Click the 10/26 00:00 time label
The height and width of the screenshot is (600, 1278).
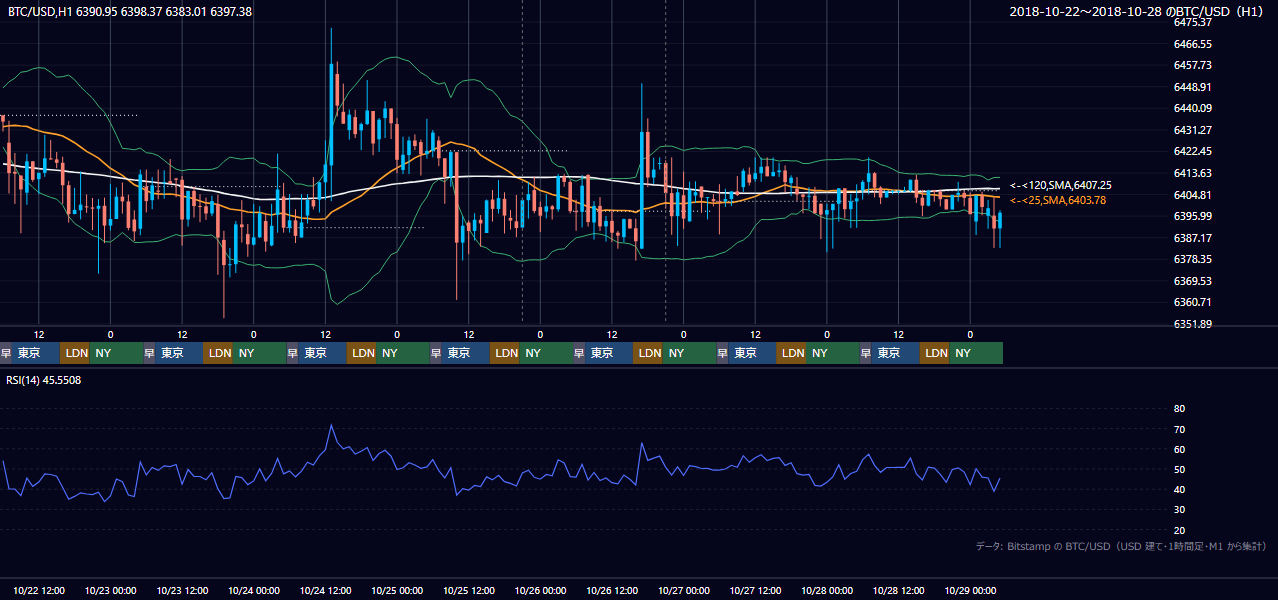[541, 591]
